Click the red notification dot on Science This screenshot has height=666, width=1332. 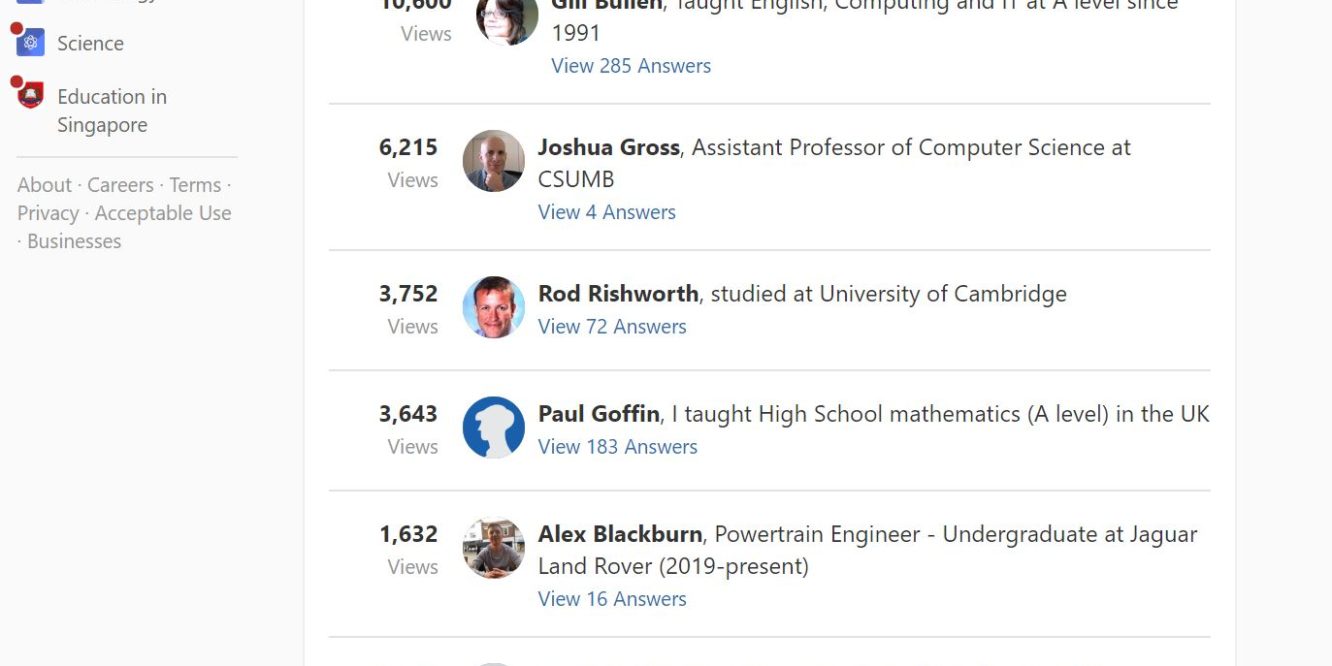point(15,29)
